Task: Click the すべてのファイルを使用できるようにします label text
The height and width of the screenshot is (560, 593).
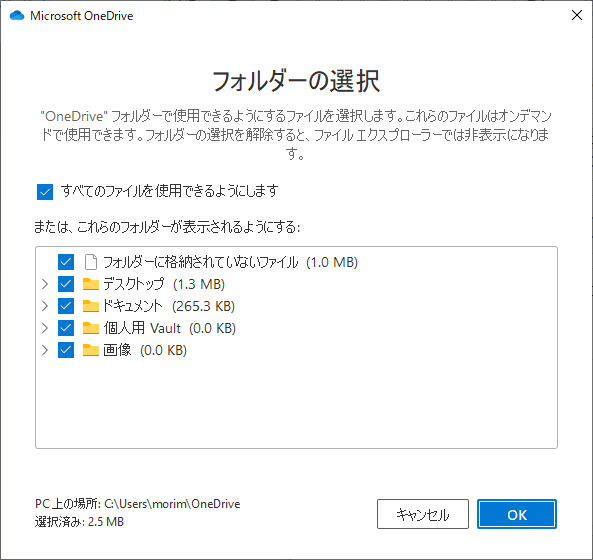Action: pyautogui.click(x=170, y=191)
